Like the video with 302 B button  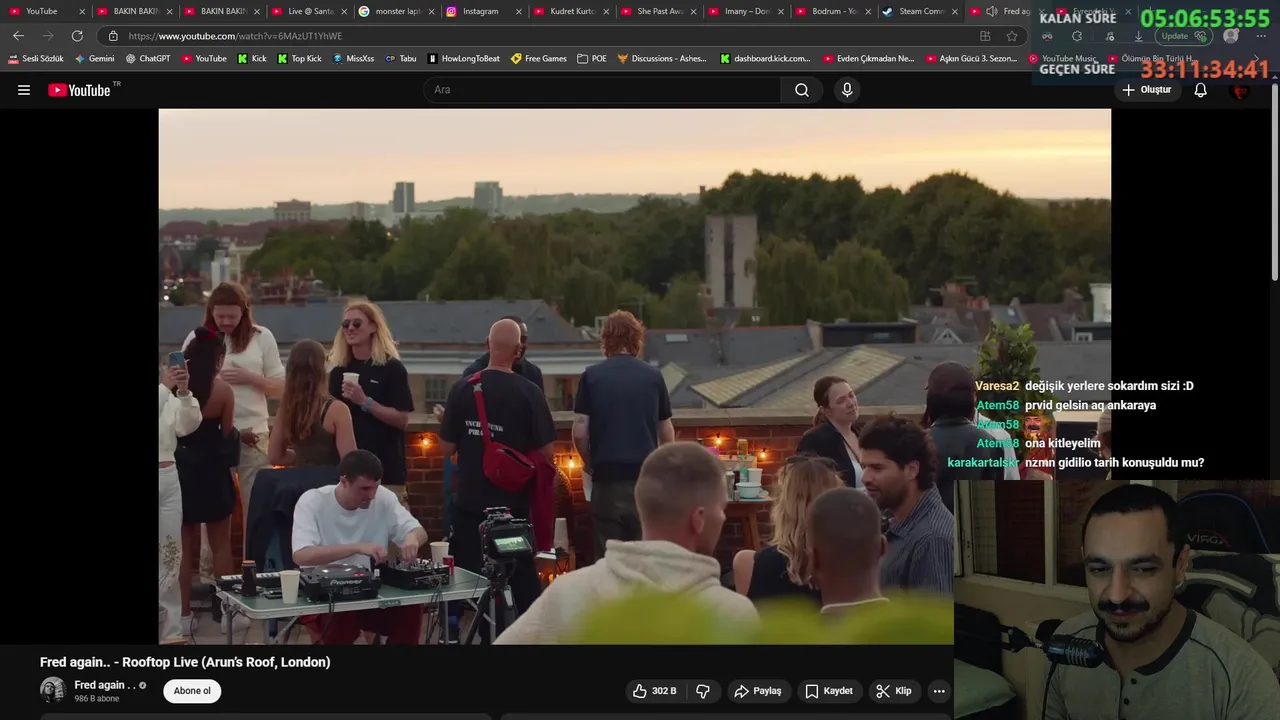pos(654,691)
